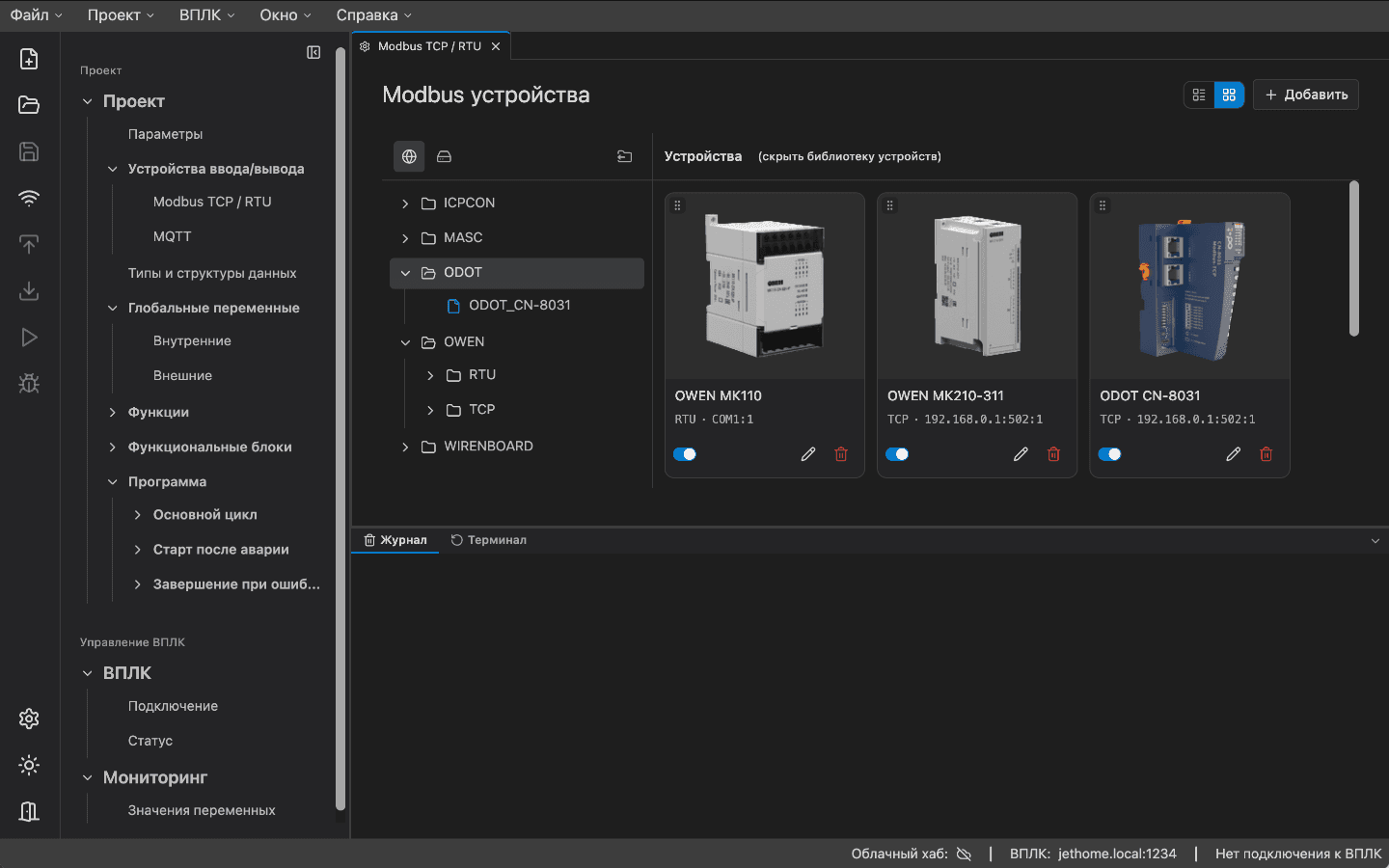Switch to list view layout
The width and height of the screenshot is (1389, 868).
1199,95
